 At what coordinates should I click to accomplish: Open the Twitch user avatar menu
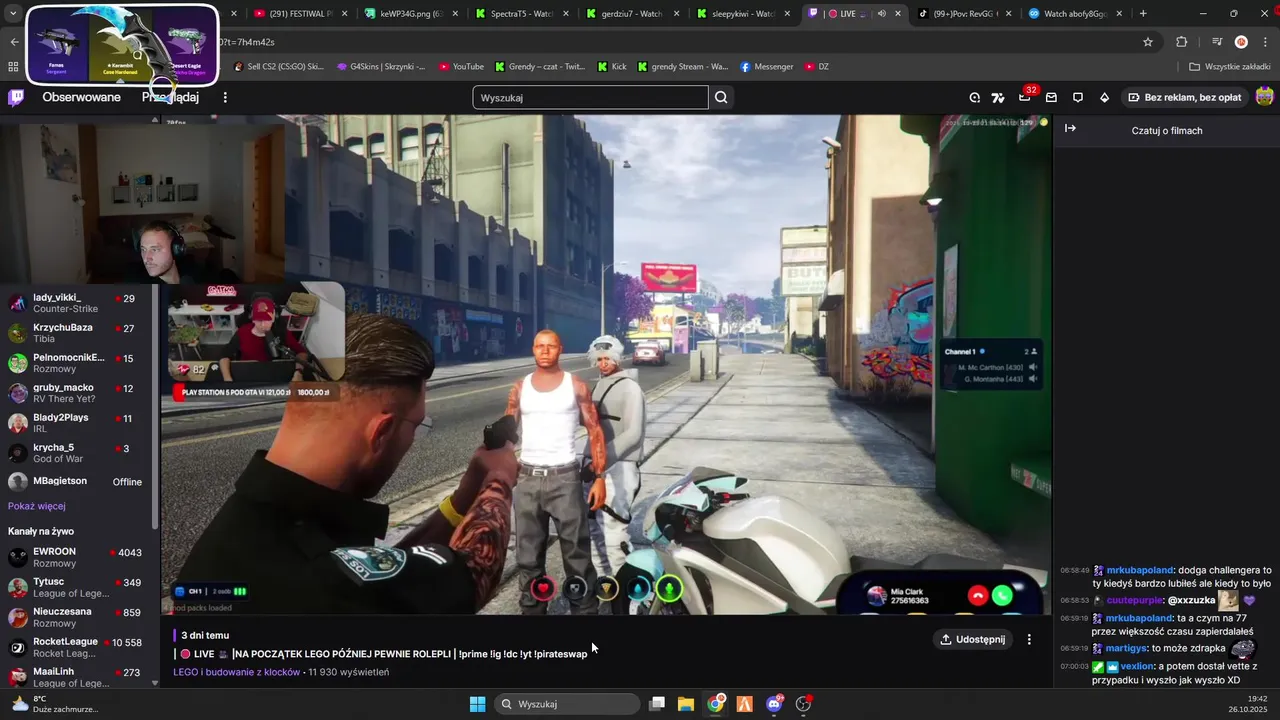click(1264, 97)
